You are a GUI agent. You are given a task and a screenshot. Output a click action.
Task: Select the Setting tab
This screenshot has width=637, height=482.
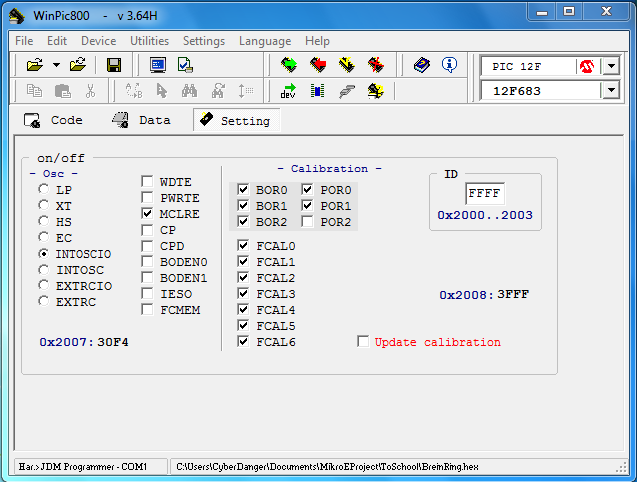(x=236, y=120)
